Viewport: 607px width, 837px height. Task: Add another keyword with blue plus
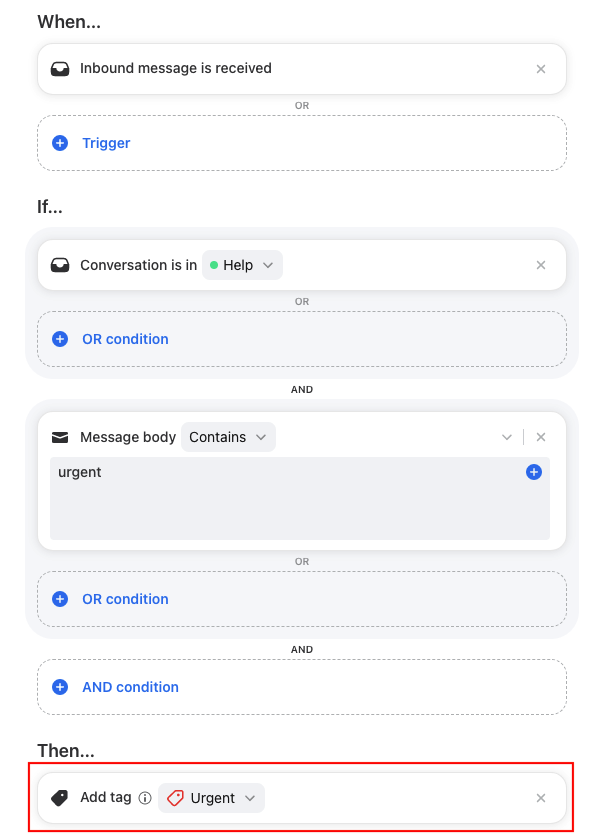tap(534, 472)
